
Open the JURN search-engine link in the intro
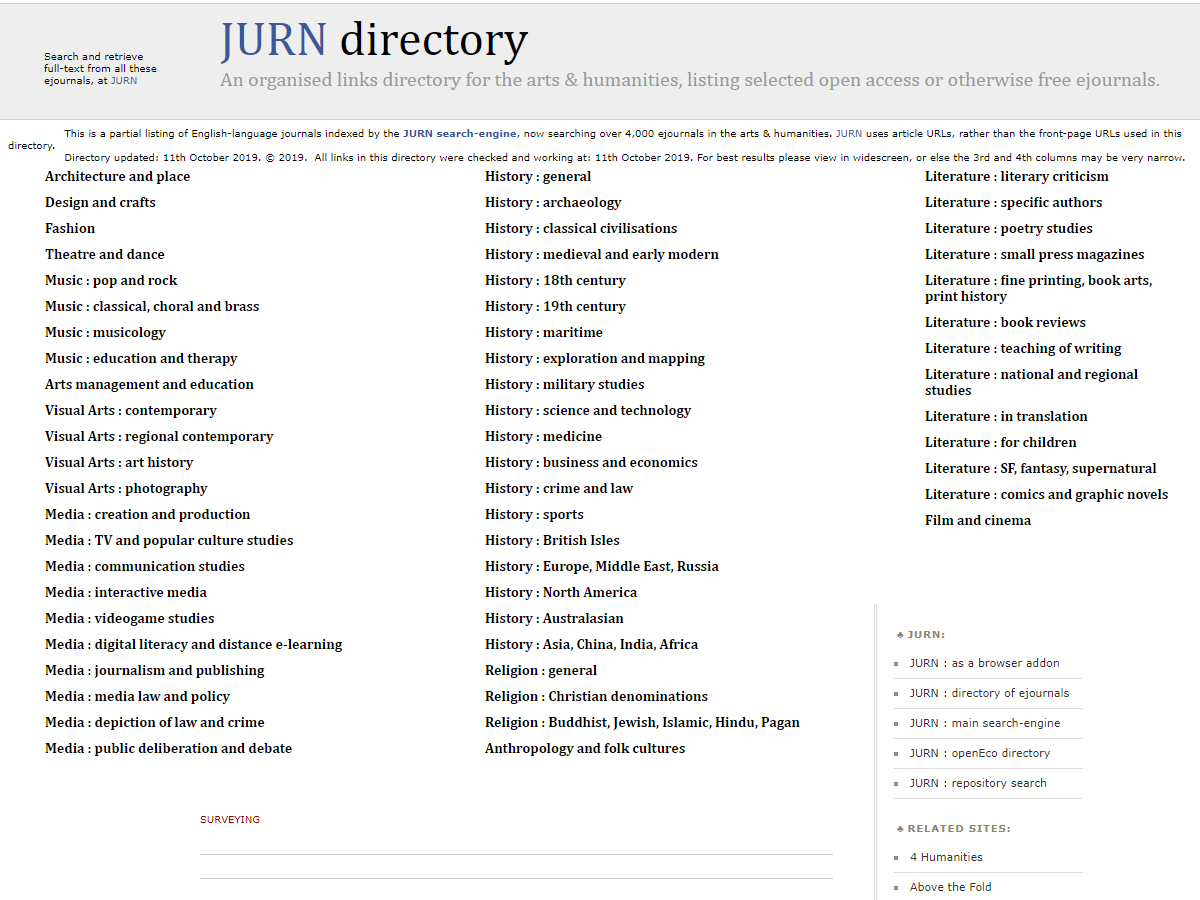(459, 132)
